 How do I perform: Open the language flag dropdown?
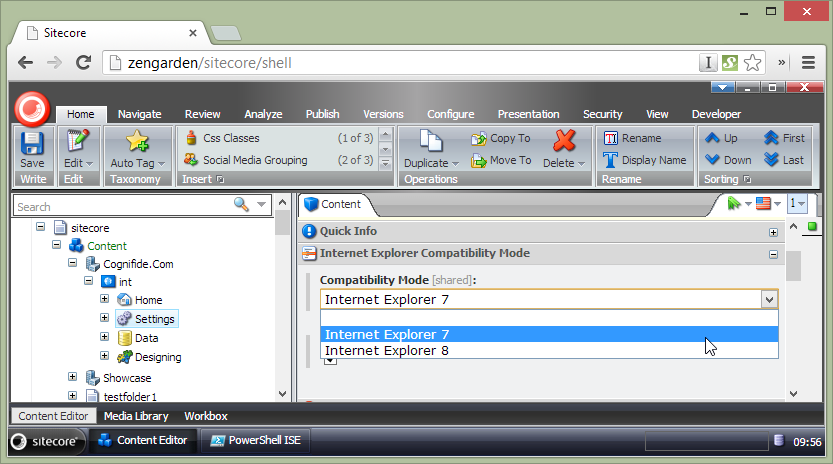(x=768, y=204)
